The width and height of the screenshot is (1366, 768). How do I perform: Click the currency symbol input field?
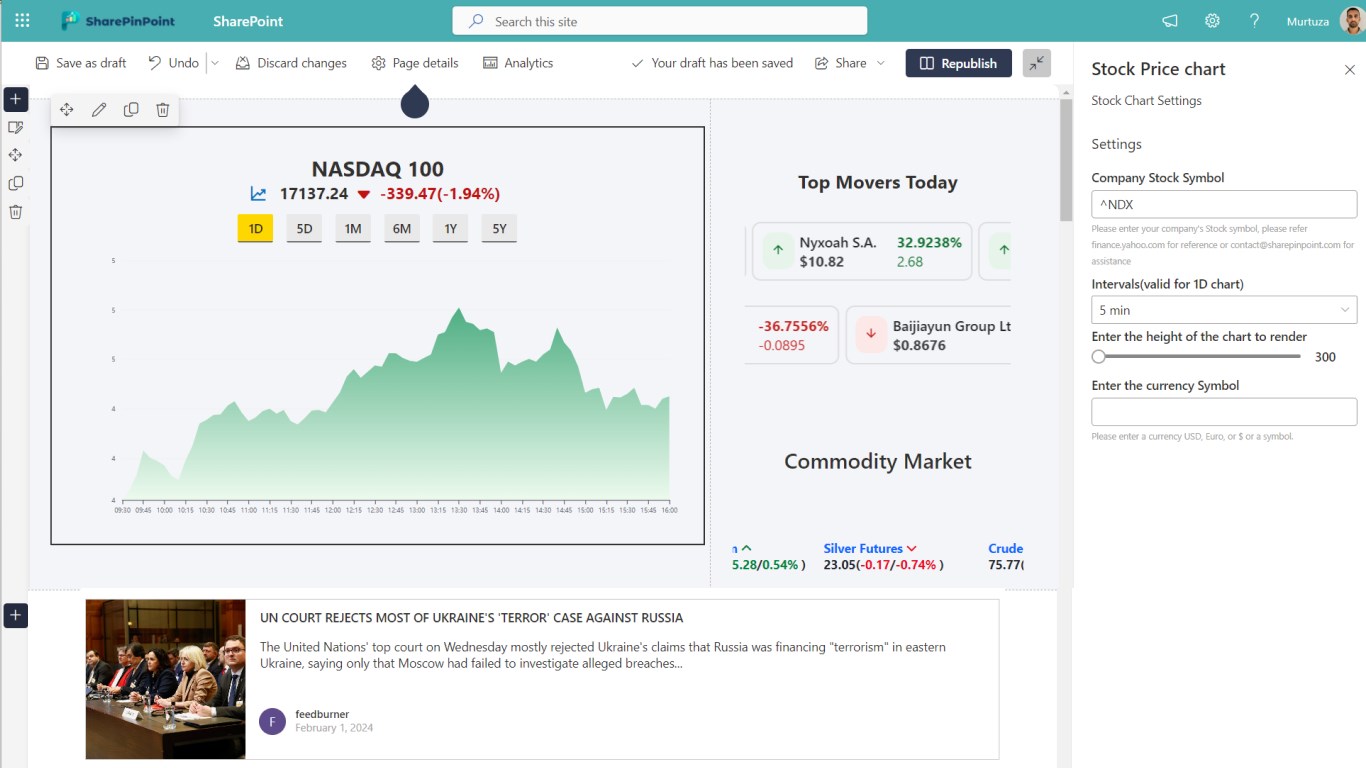tap(1224, 412)
